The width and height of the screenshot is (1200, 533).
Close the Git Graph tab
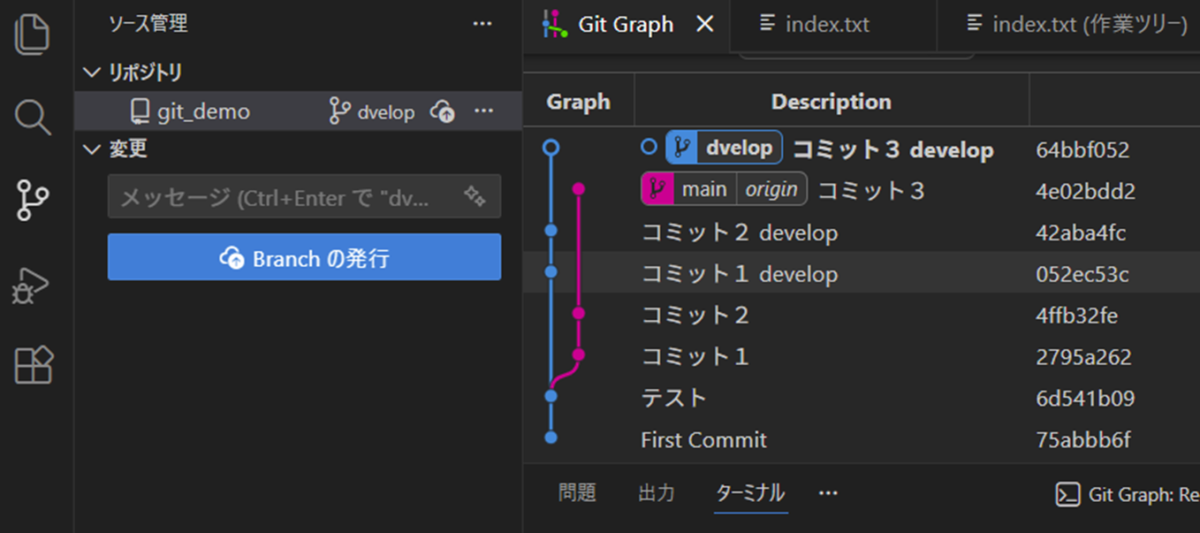click(x=705, y=24)
